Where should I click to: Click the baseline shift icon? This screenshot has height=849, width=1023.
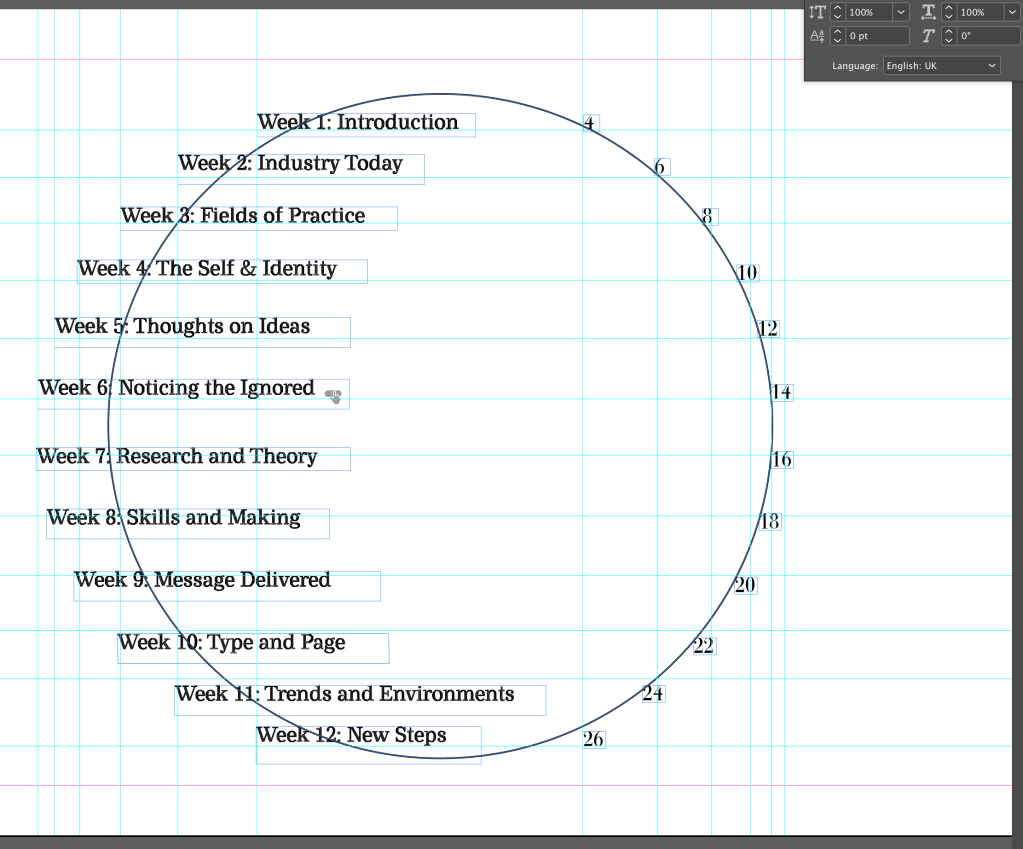pos(817,36)
